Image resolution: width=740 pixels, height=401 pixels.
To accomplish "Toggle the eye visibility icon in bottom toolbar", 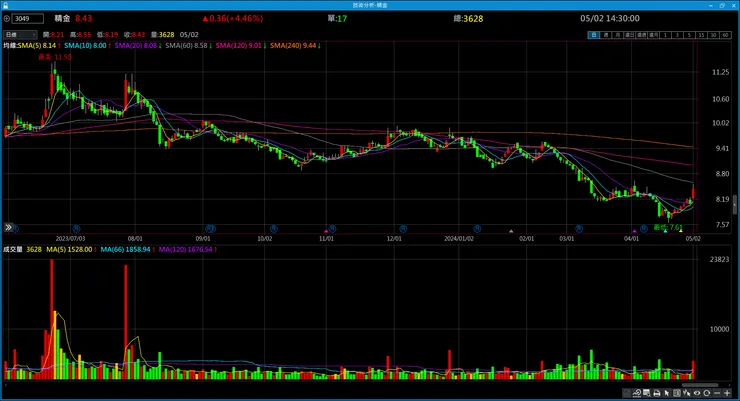I will (697, 393).
